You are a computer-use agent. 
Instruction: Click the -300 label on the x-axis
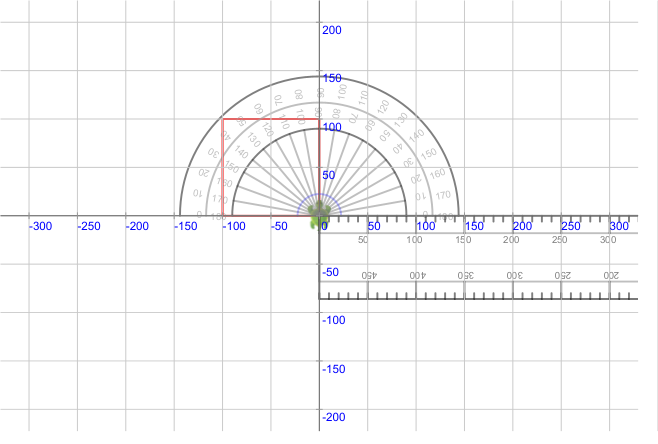[40, 227]
